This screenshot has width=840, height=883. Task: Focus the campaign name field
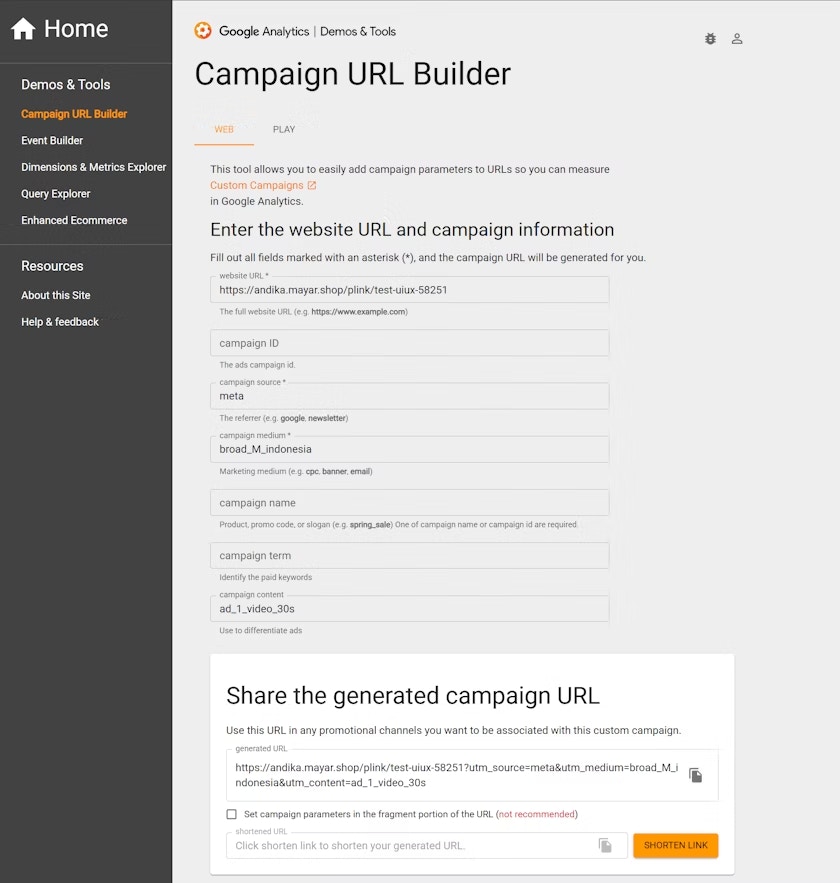[x=409, y=502]
